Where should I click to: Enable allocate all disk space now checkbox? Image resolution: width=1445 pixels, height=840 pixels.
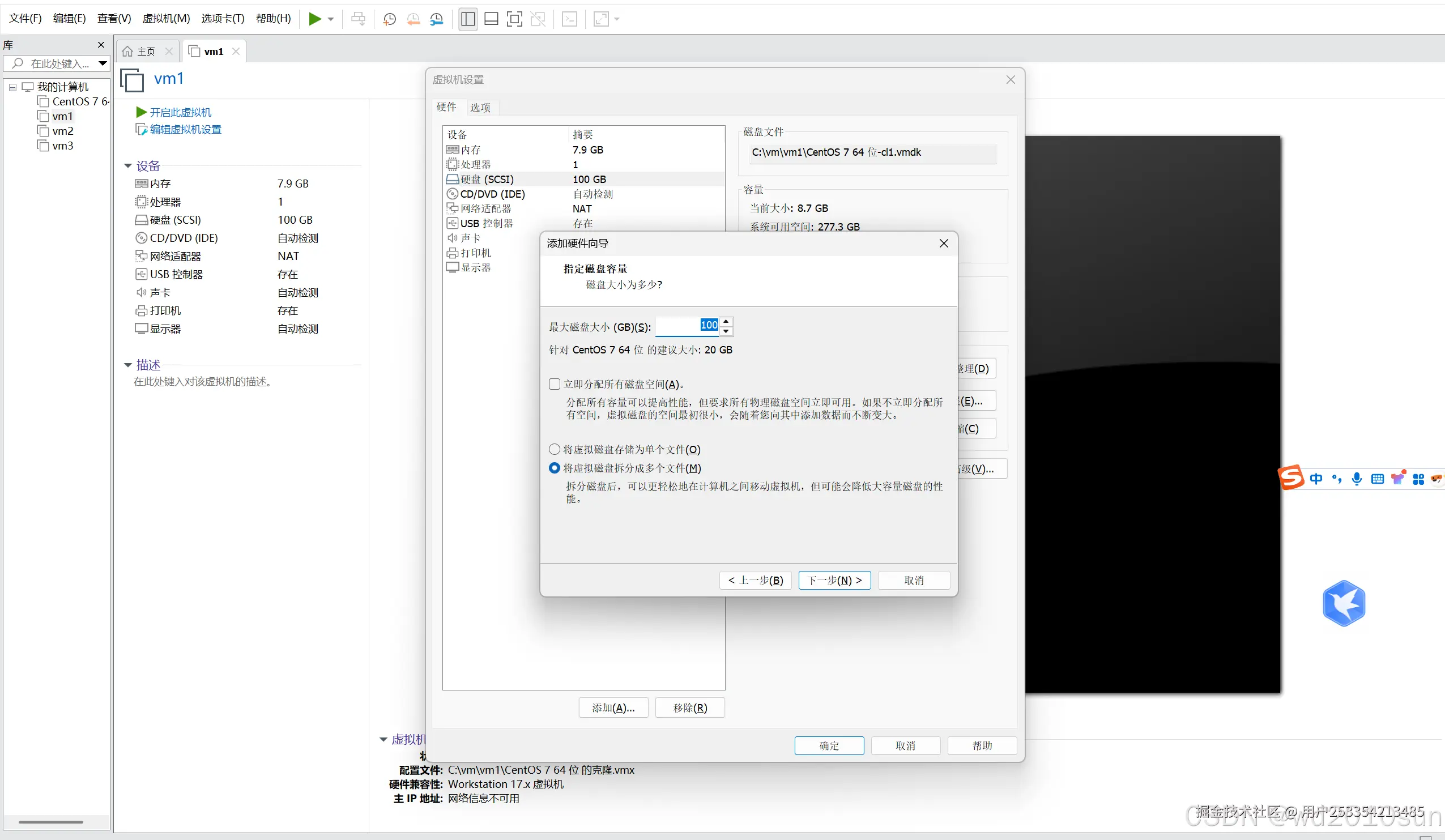point(555,384)
